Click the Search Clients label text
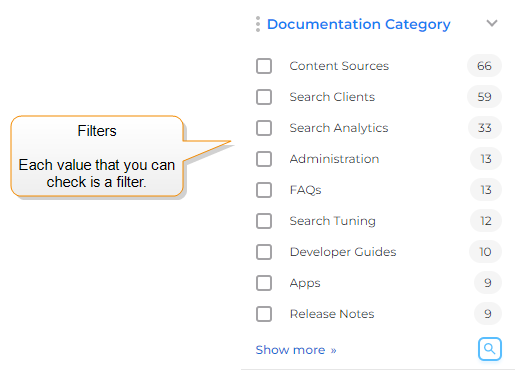Image resolution: width=515 pixels, height=370 pixels. (x=332, y=97)
